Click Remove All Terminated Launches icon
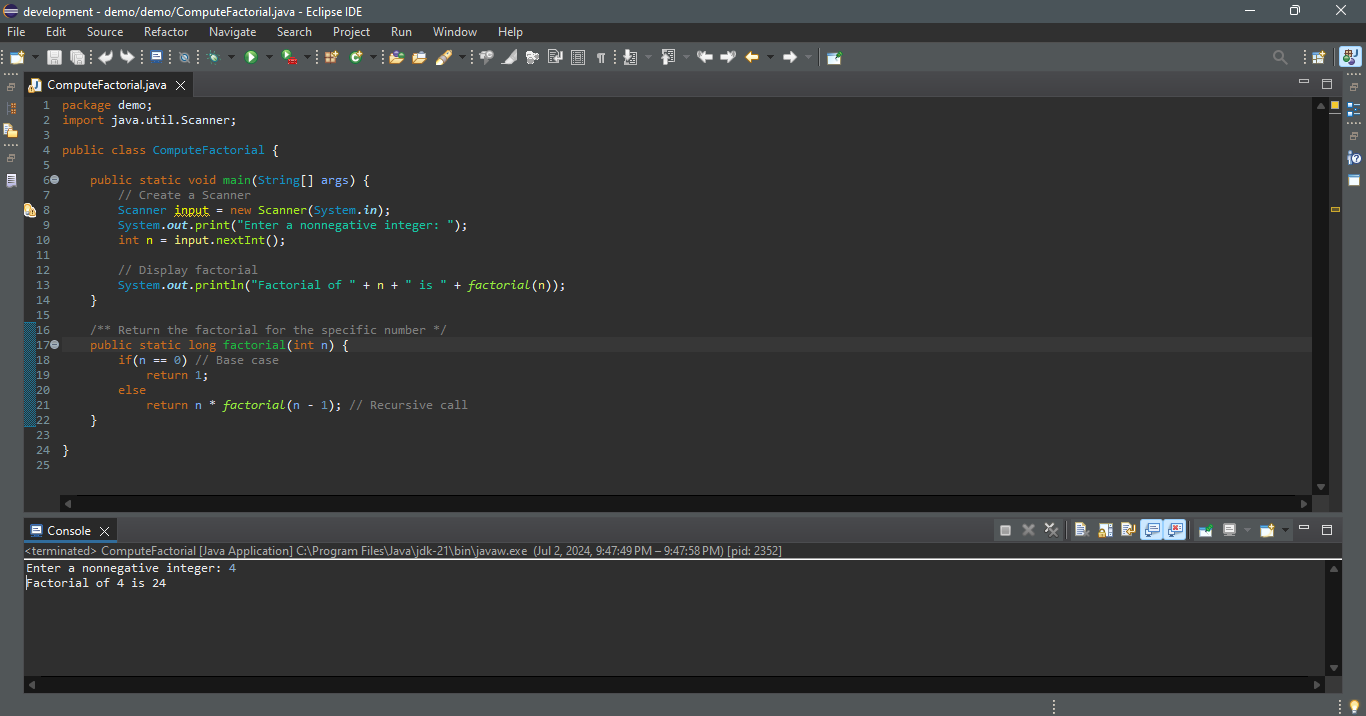This screenshot has height=716, width=1366. [1051, 530]
